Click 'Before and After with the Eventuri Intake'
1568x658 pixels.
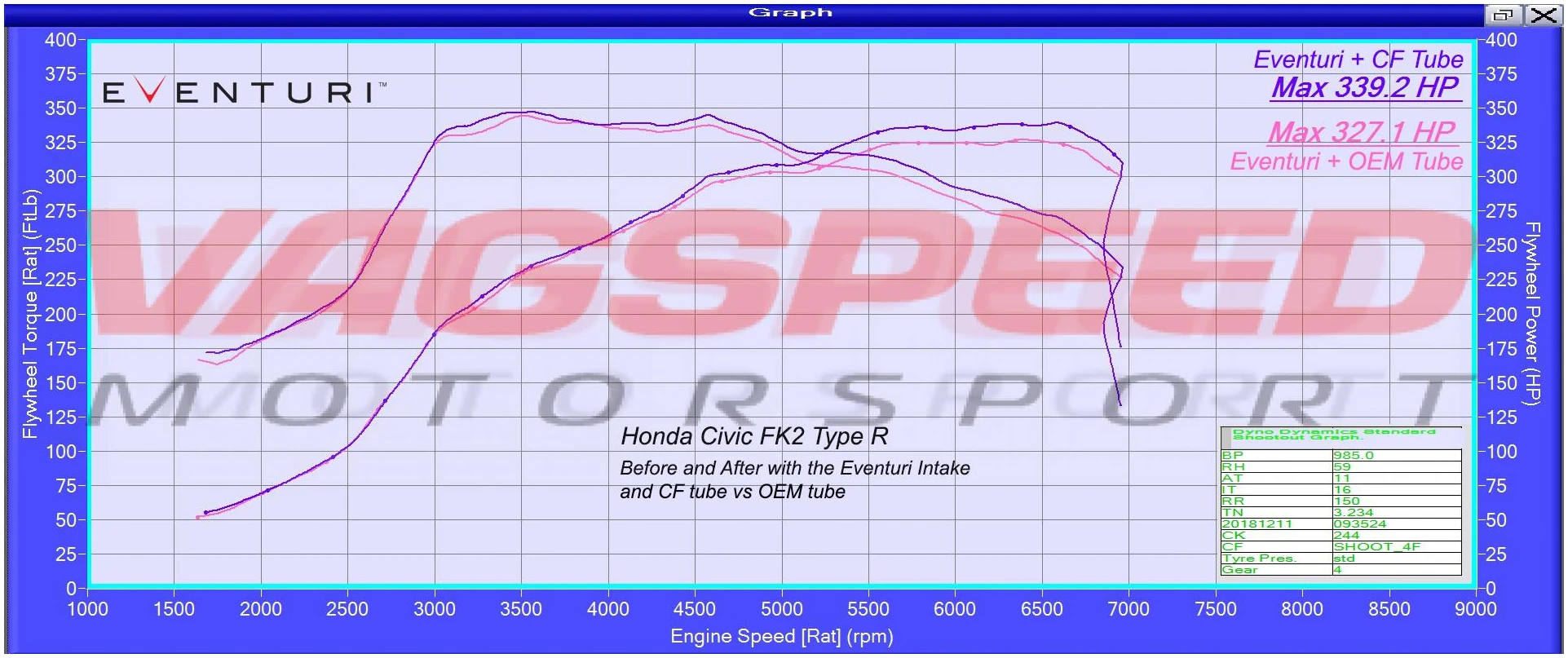tap(795, 468)
